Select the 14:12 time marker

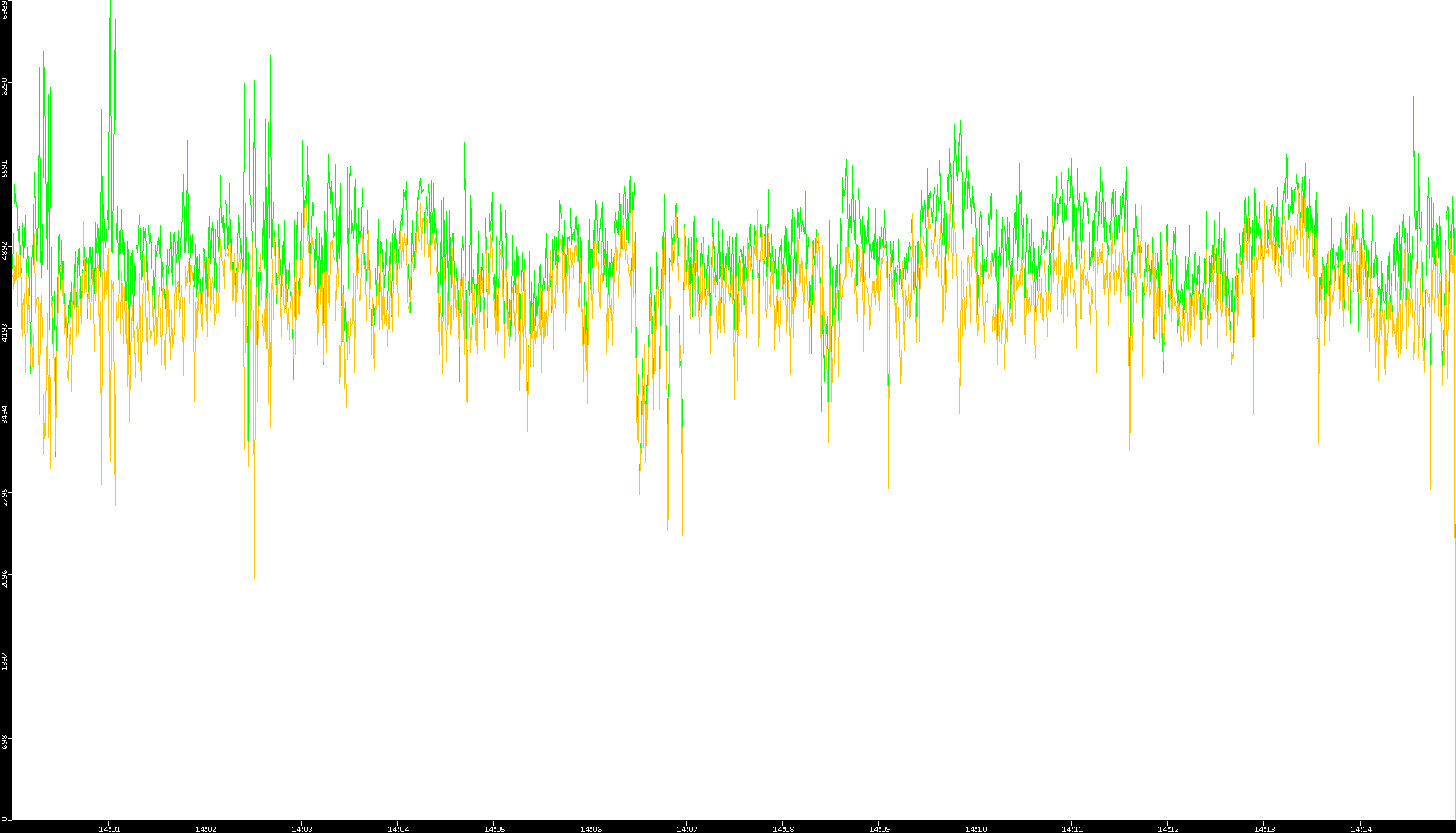pyautogui.click(x=1168, y=829)
